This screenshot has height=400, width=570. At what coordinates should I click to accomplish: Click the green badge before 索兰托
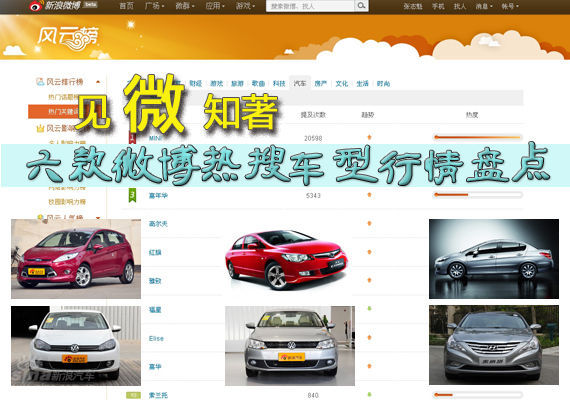point(133,395)
